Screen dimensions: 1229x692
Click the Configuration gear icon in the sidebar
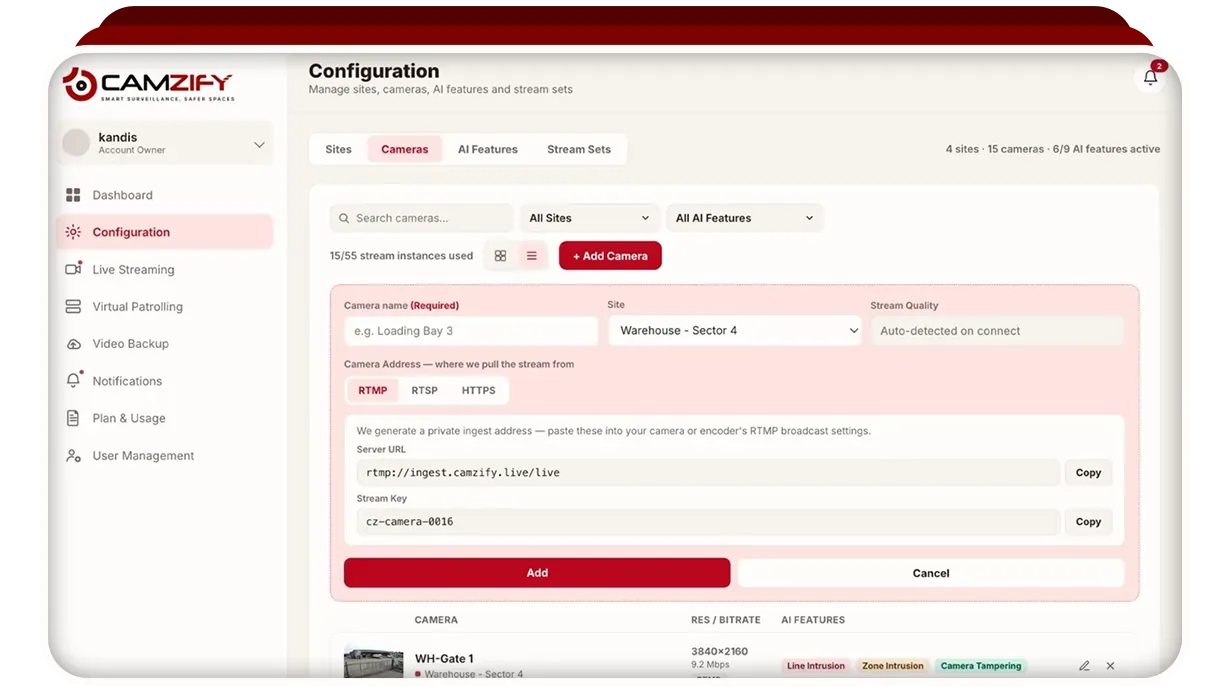pos(73,232)
